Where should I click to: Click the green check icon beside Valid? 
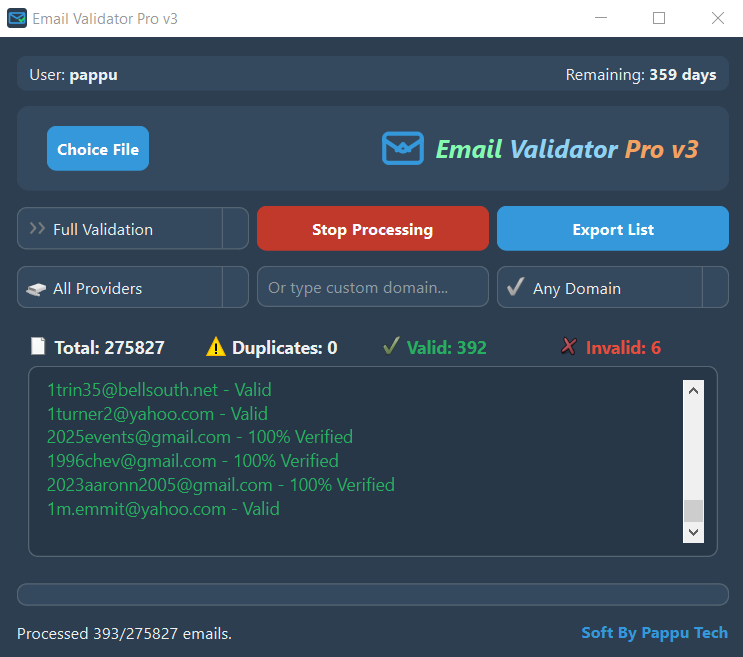[x=391, y=347]
